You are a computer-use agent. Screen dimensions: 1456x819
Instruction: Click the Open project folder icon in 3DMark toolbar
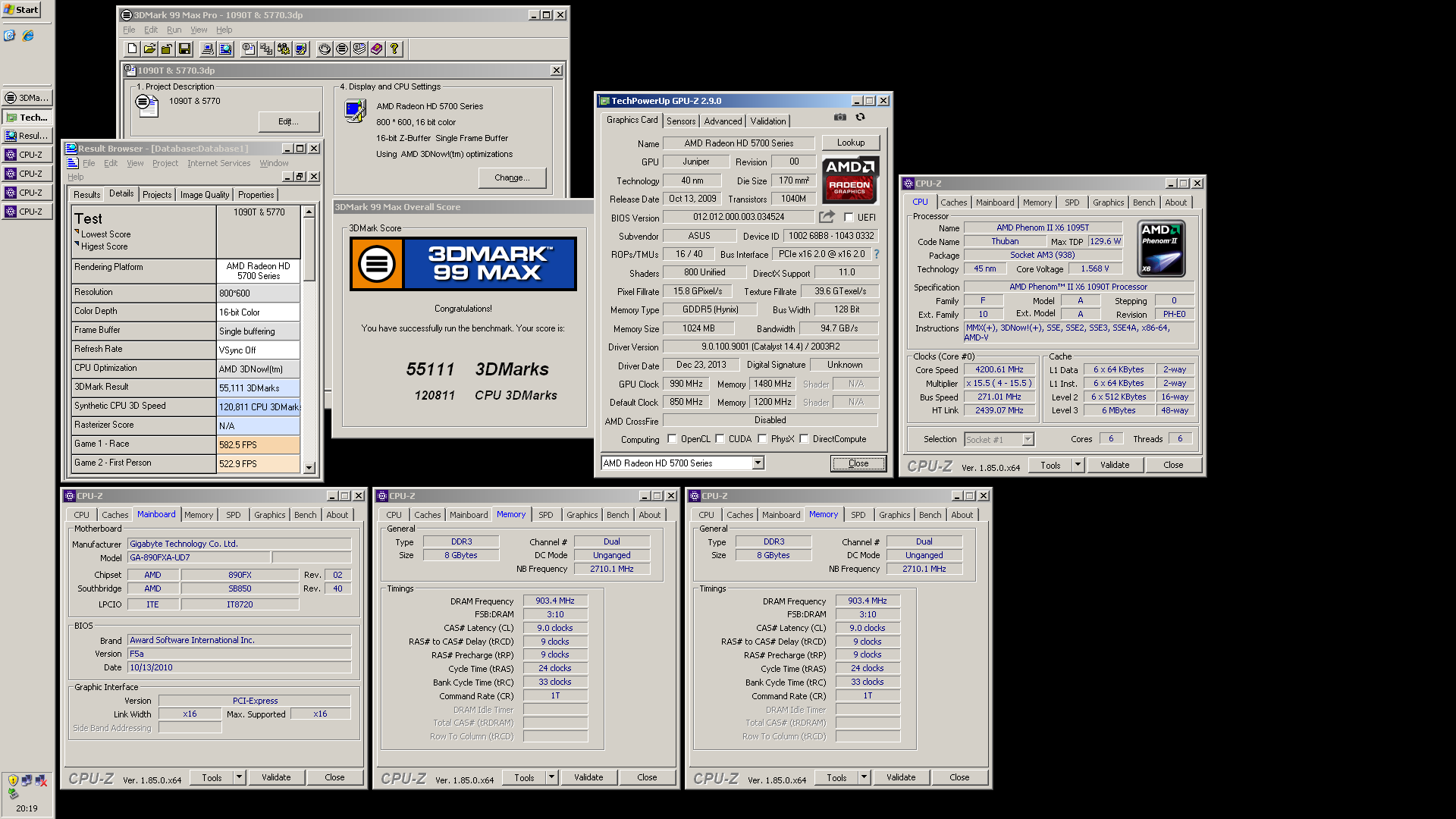150,49
